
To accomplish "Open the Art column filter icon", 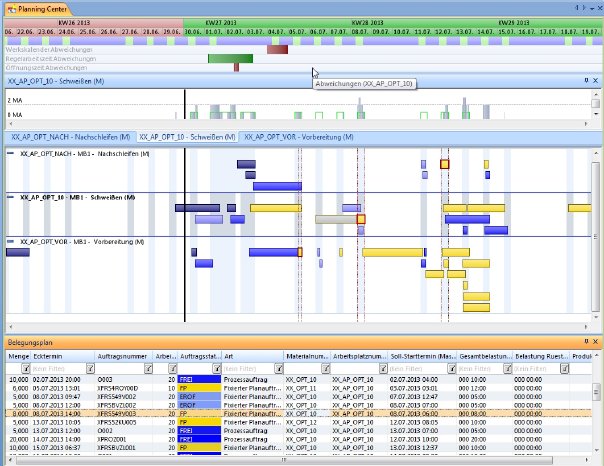I will pyautogui.click(x=279, y=369).
